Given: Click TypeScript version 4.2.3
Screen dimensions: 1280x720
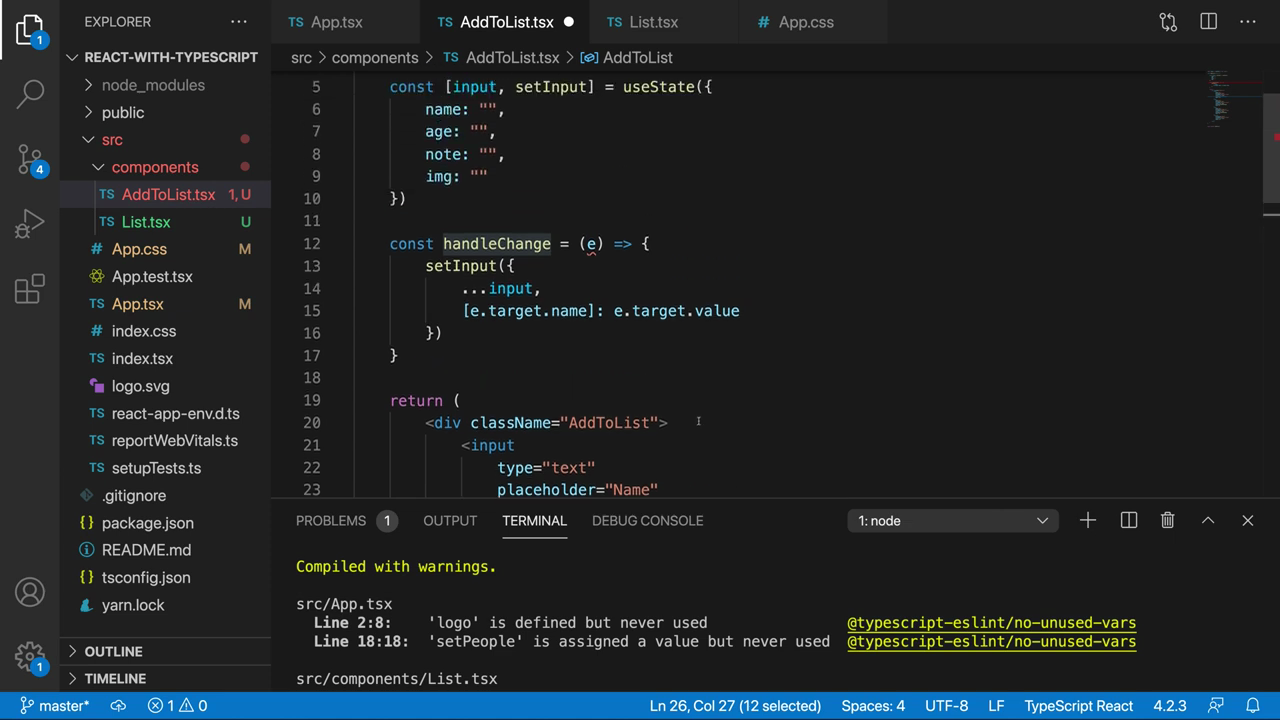Looking at the screenshot, I should click(x=1169, y=706).
